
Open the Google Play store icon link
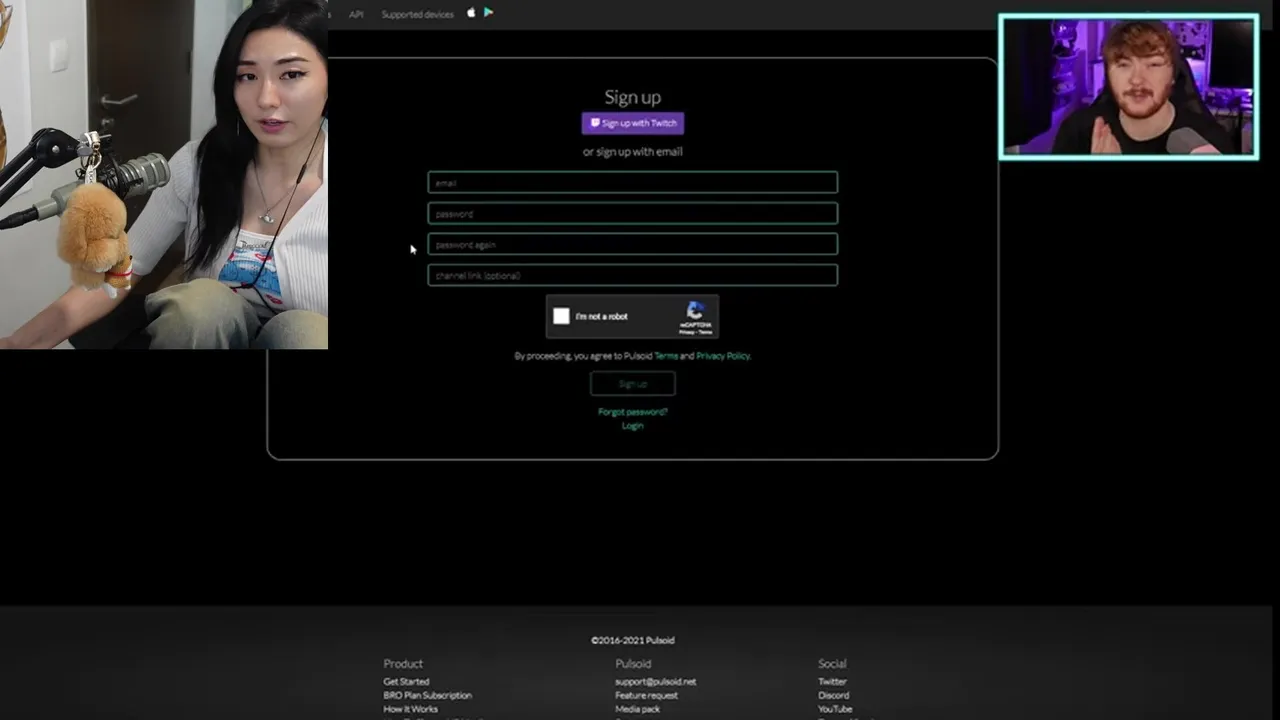488,13
